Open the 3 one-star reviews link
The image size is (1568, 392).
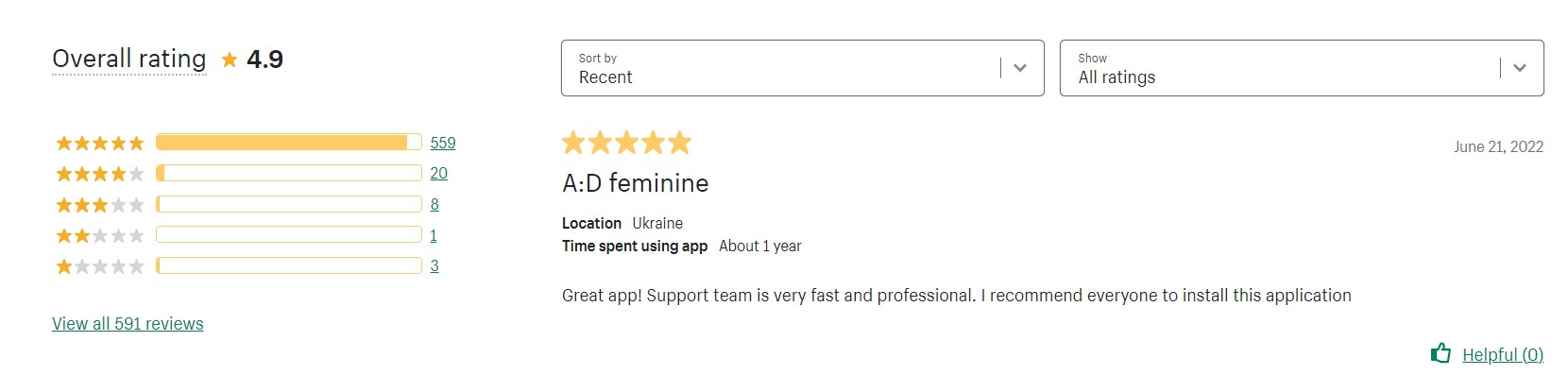click(435, 265)
